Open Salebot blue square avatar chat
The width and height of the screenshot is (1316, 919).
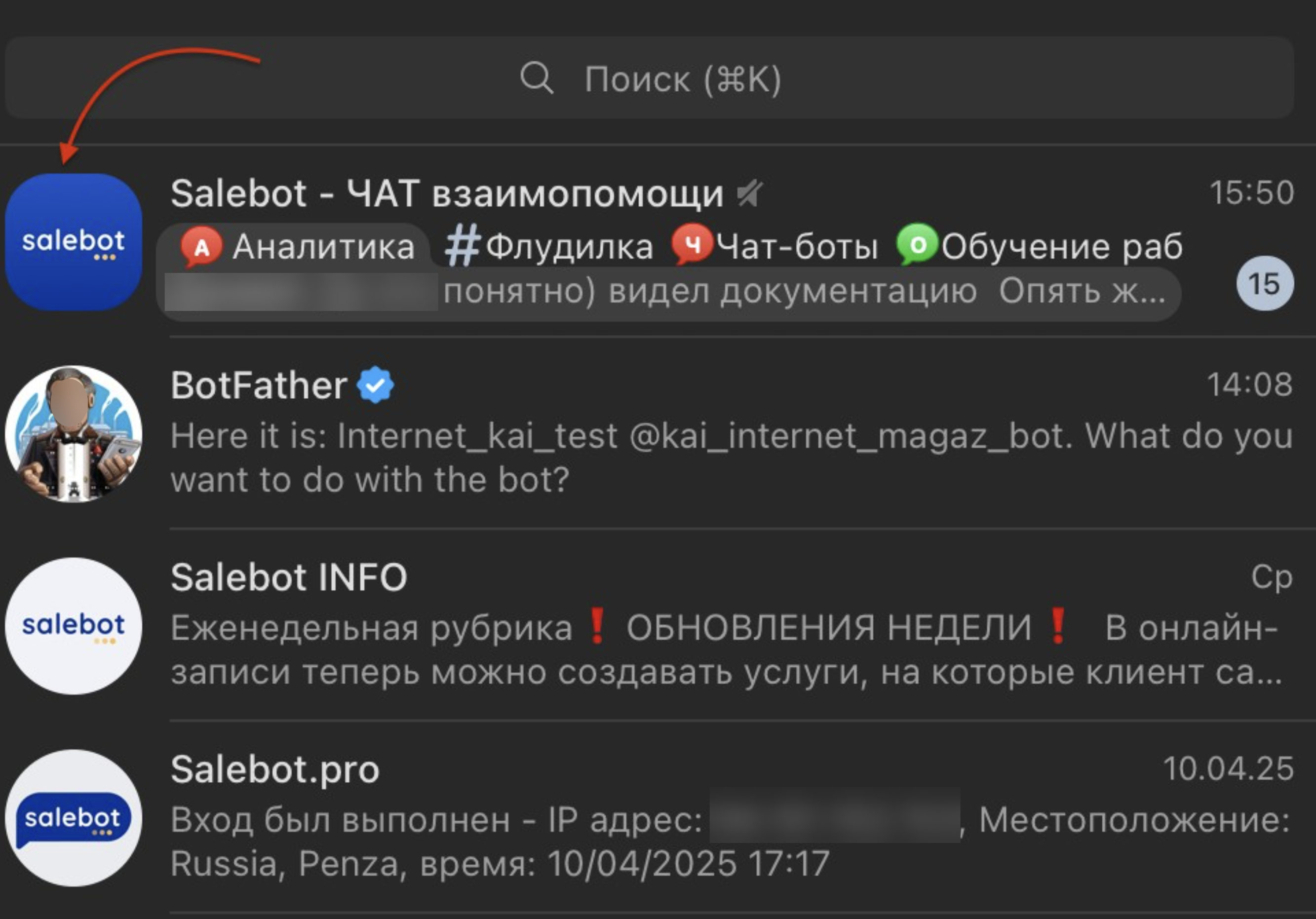tap(74, 242)
